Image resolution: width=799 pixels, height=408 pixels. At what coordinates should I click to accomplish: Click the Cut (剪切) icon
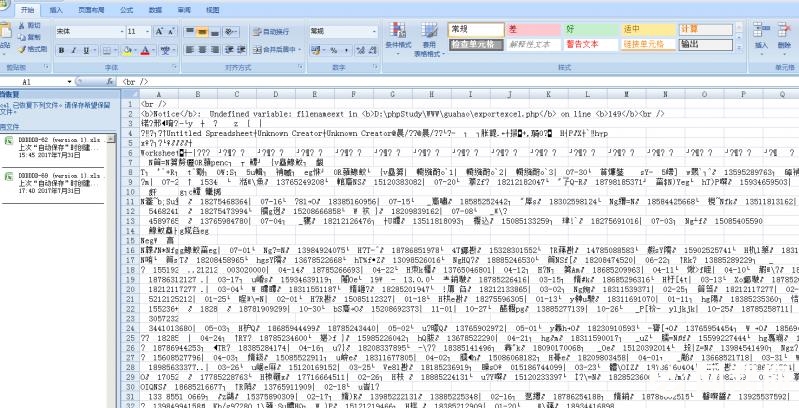30,24
